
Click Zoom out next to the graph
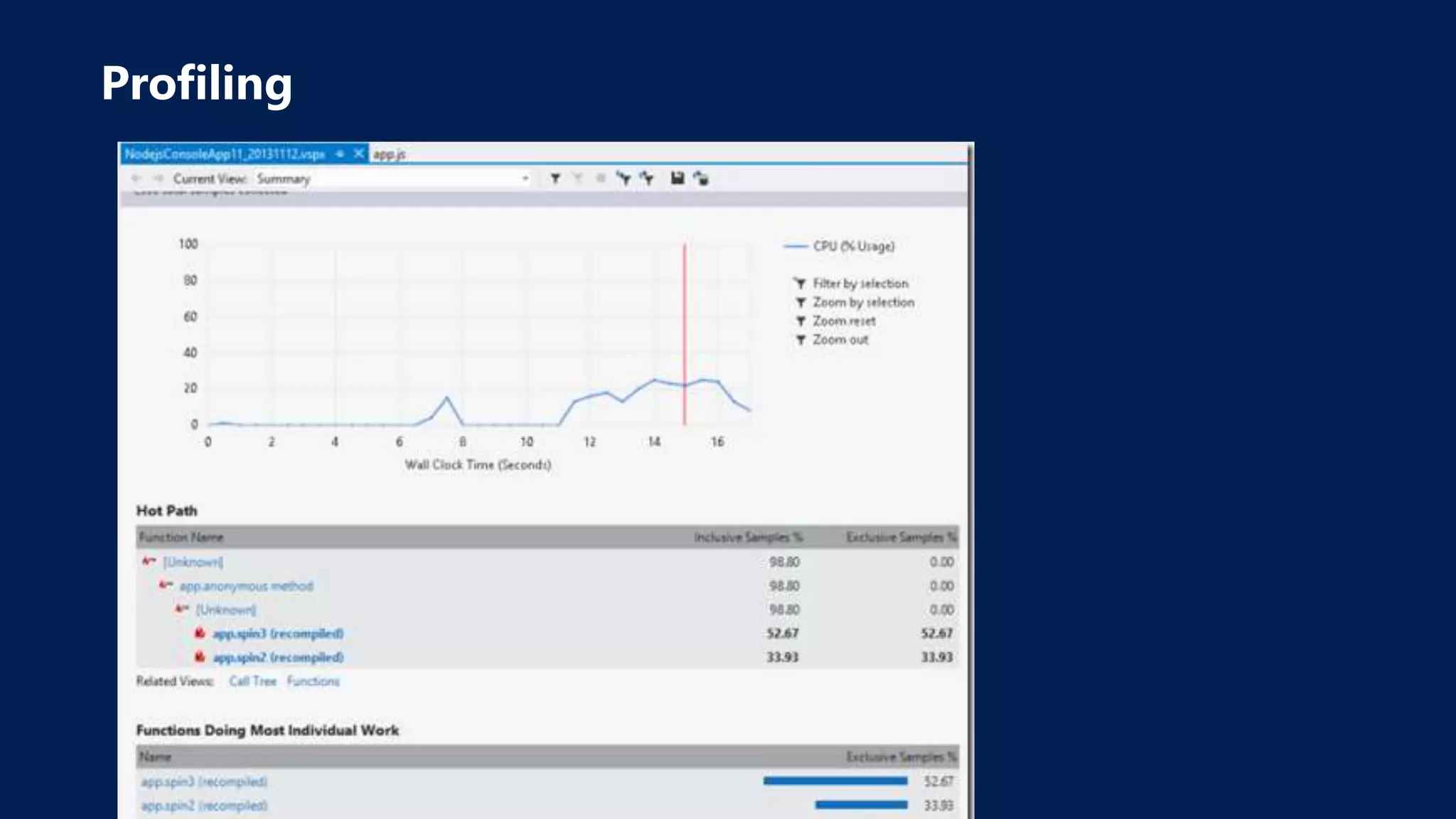840,340
